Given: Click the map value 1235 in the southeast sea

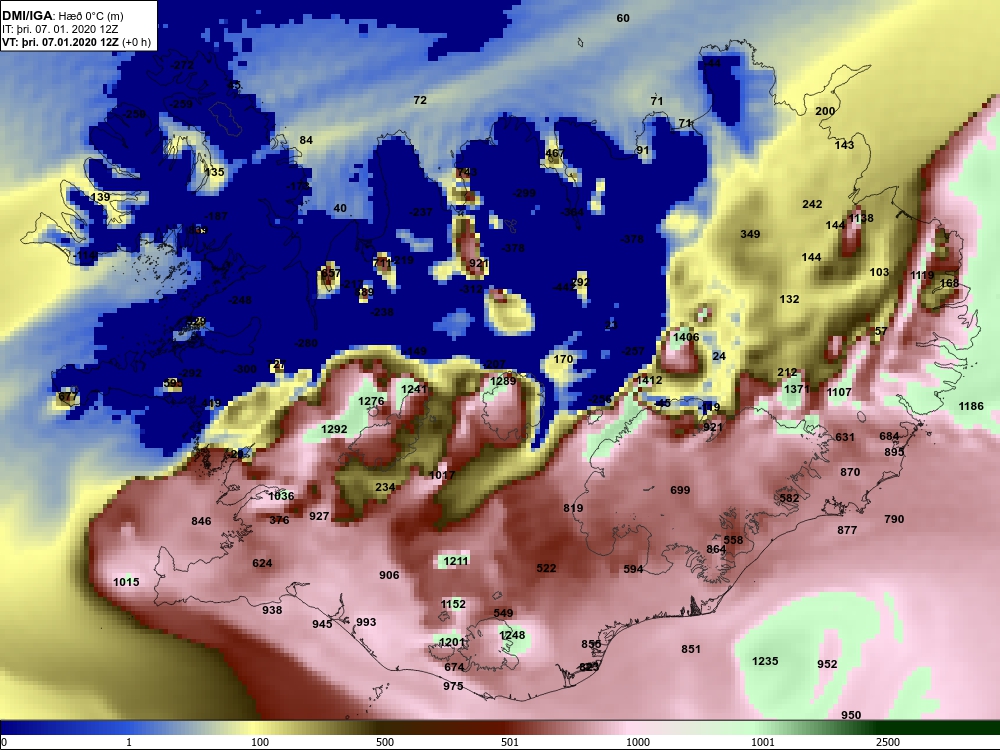Looking at the screenshot, I should click(765, 661).
